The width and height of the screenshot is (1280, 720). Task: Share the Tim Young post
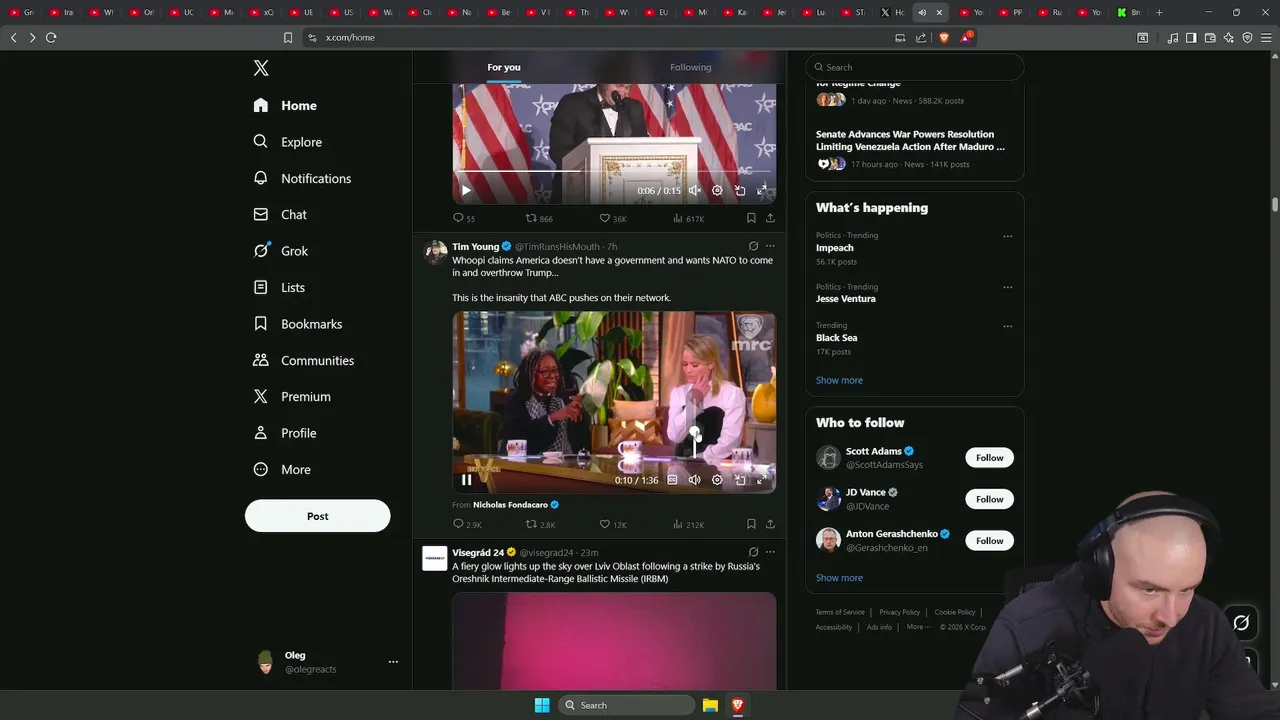coord(770,524)
